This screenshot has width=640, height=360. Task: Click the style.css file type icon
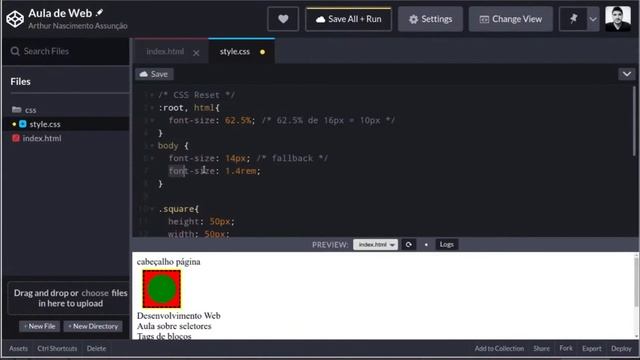point(23,124)
